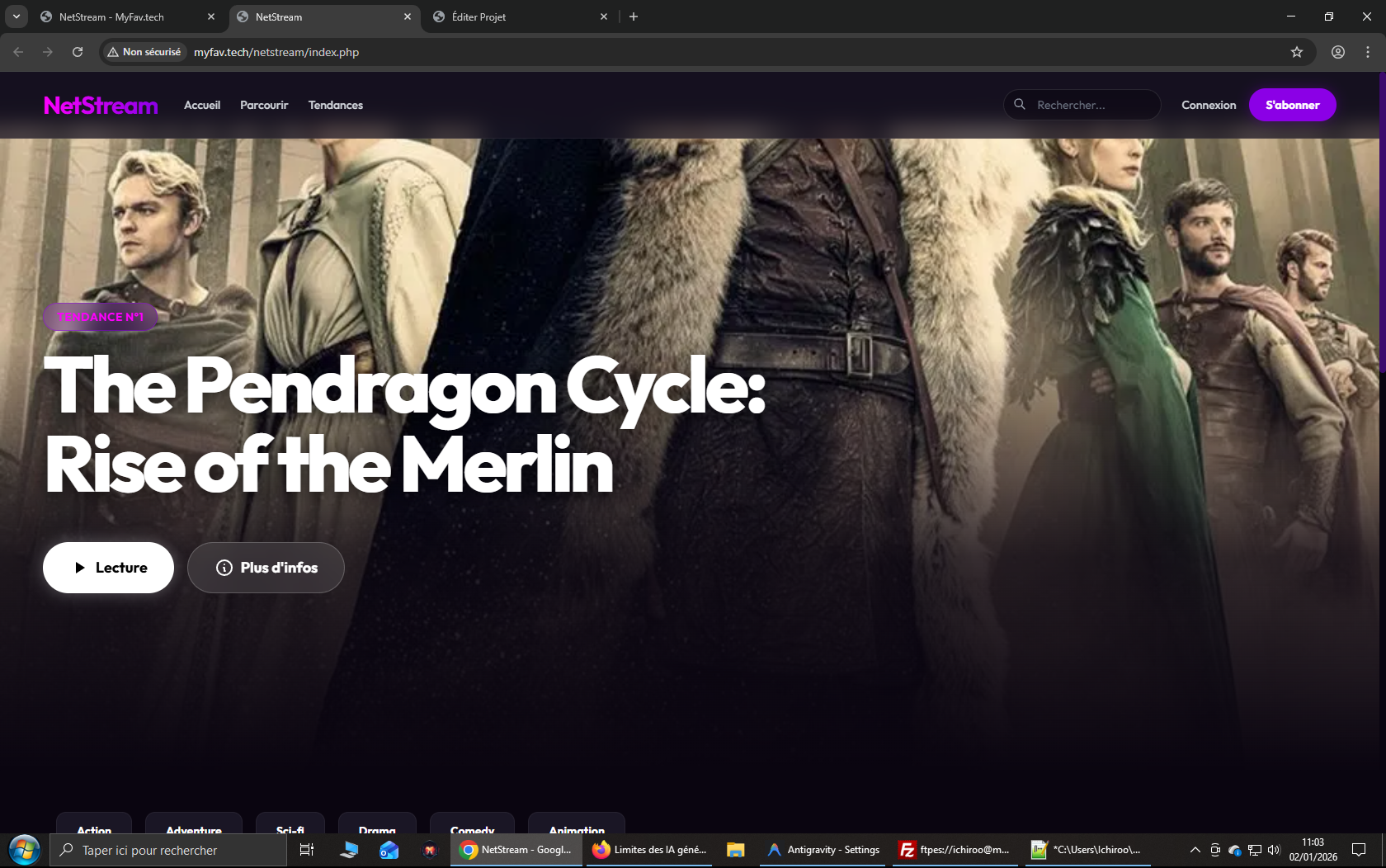
Task: Click the Windows Start button
Action: [x=24, y=850]
